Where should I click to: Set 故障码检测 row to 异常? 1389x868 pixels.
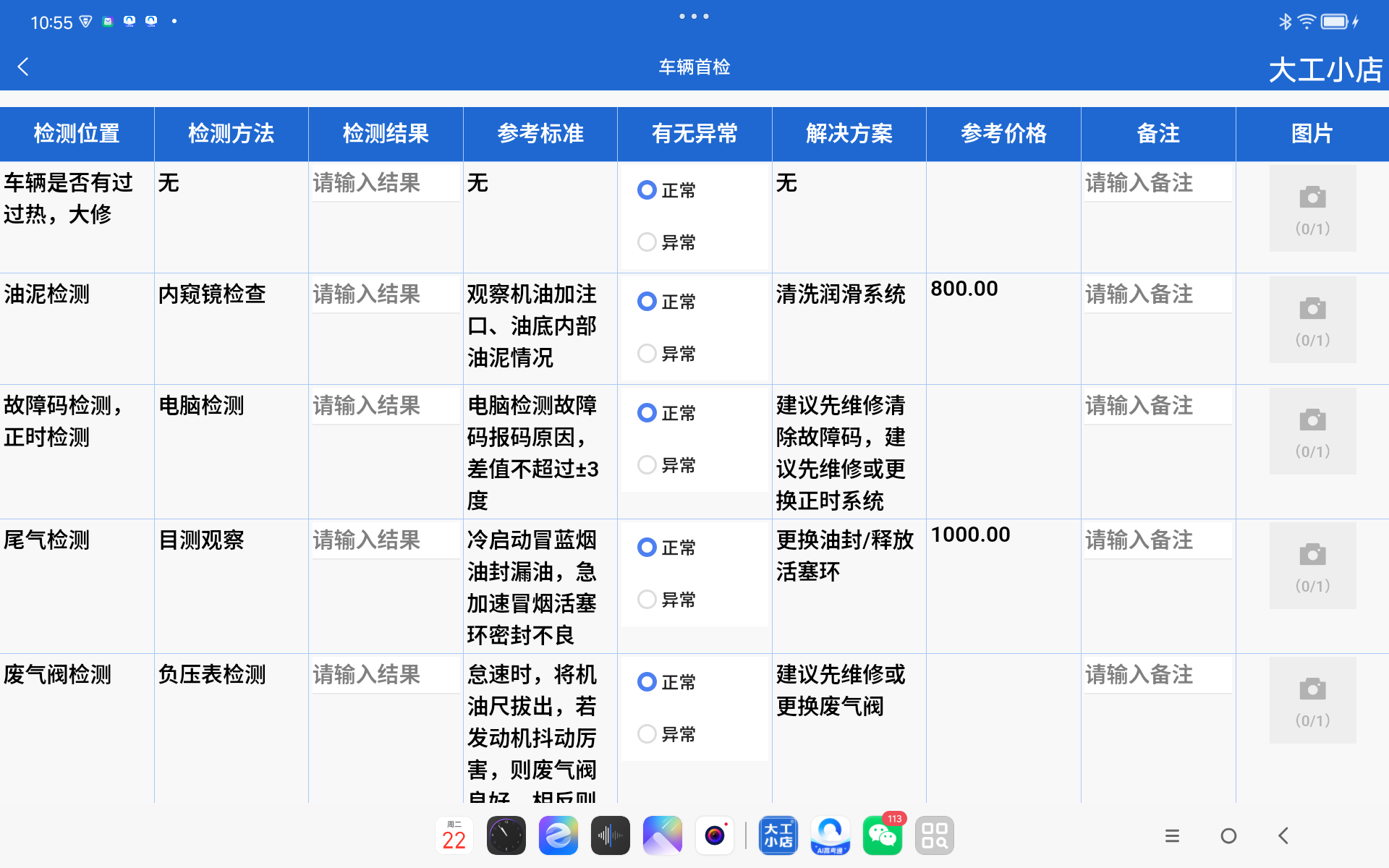point(647,465)
